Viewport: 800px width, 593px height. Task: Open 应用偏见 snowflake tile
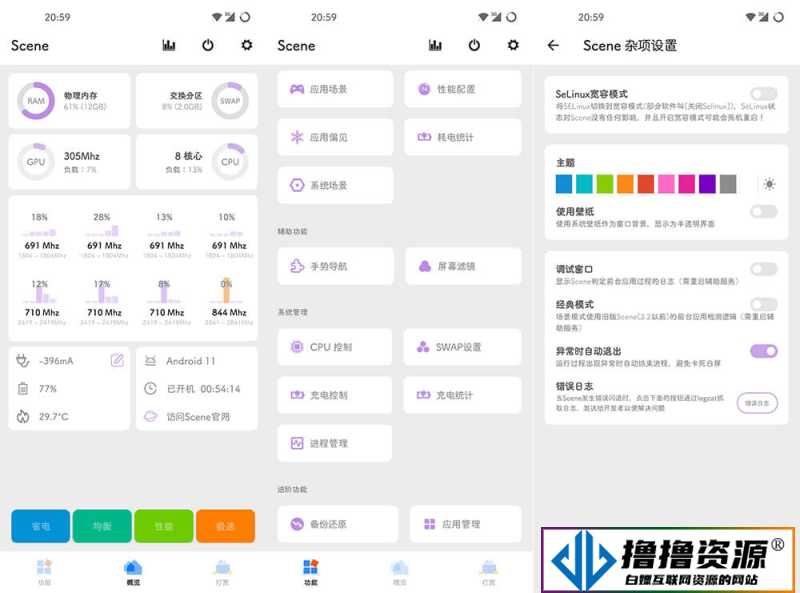[335, 137]
